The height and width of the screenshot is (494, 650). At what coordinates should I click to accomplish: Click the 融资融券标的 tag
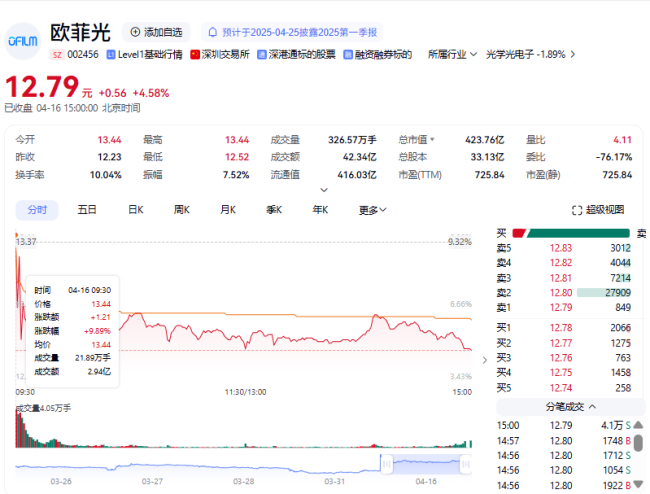[378, 55]
